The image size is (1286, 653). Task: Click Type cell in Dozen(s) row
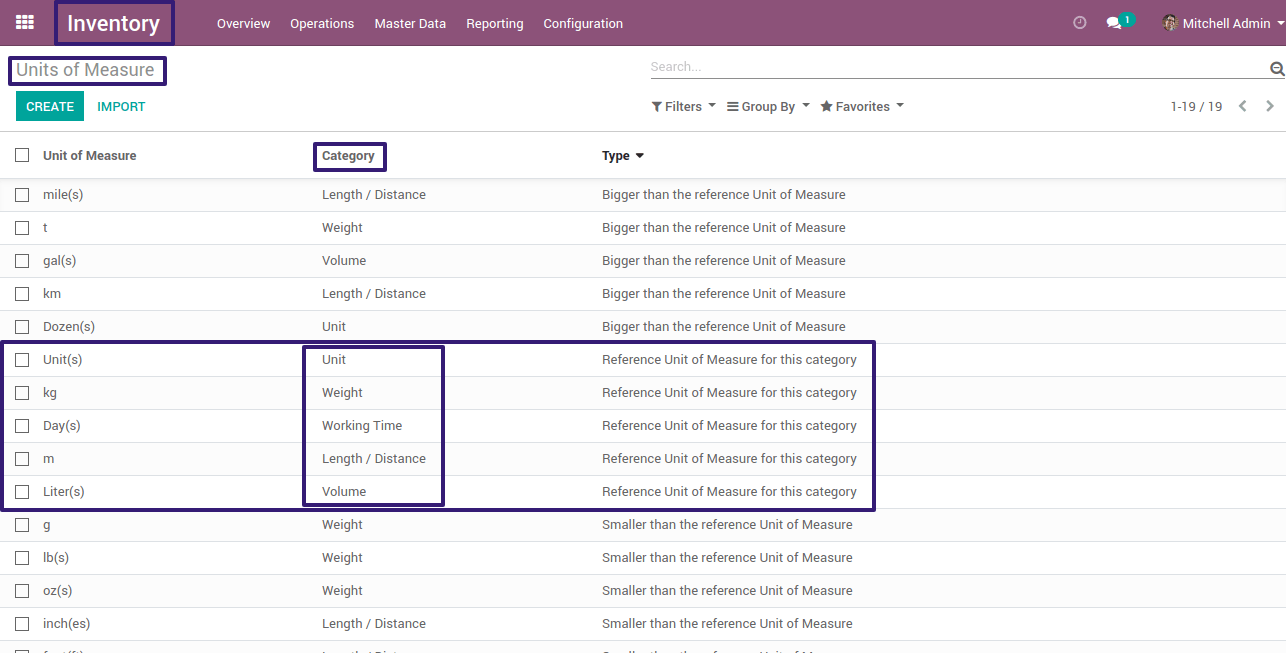(724, 327)
